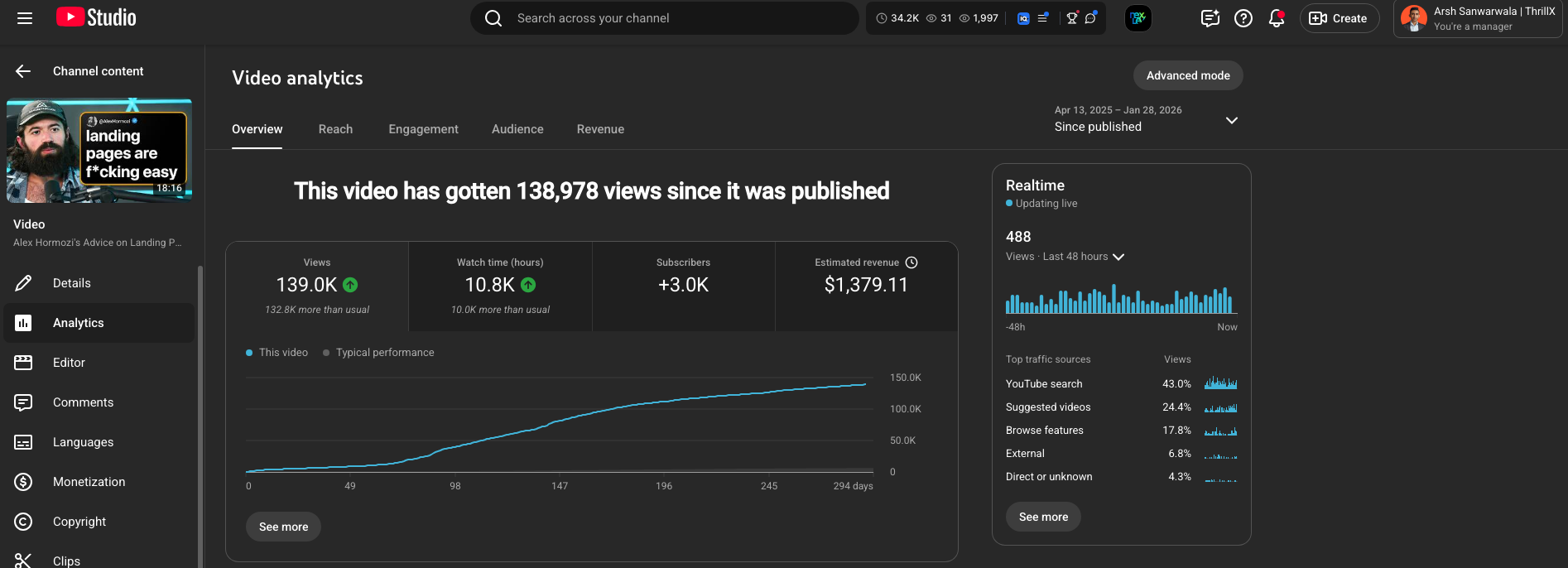Image resolution: width=1568 pixels, height=568 pixels.
Task: Open the Help question mark icon
Action: (1243, 18)
